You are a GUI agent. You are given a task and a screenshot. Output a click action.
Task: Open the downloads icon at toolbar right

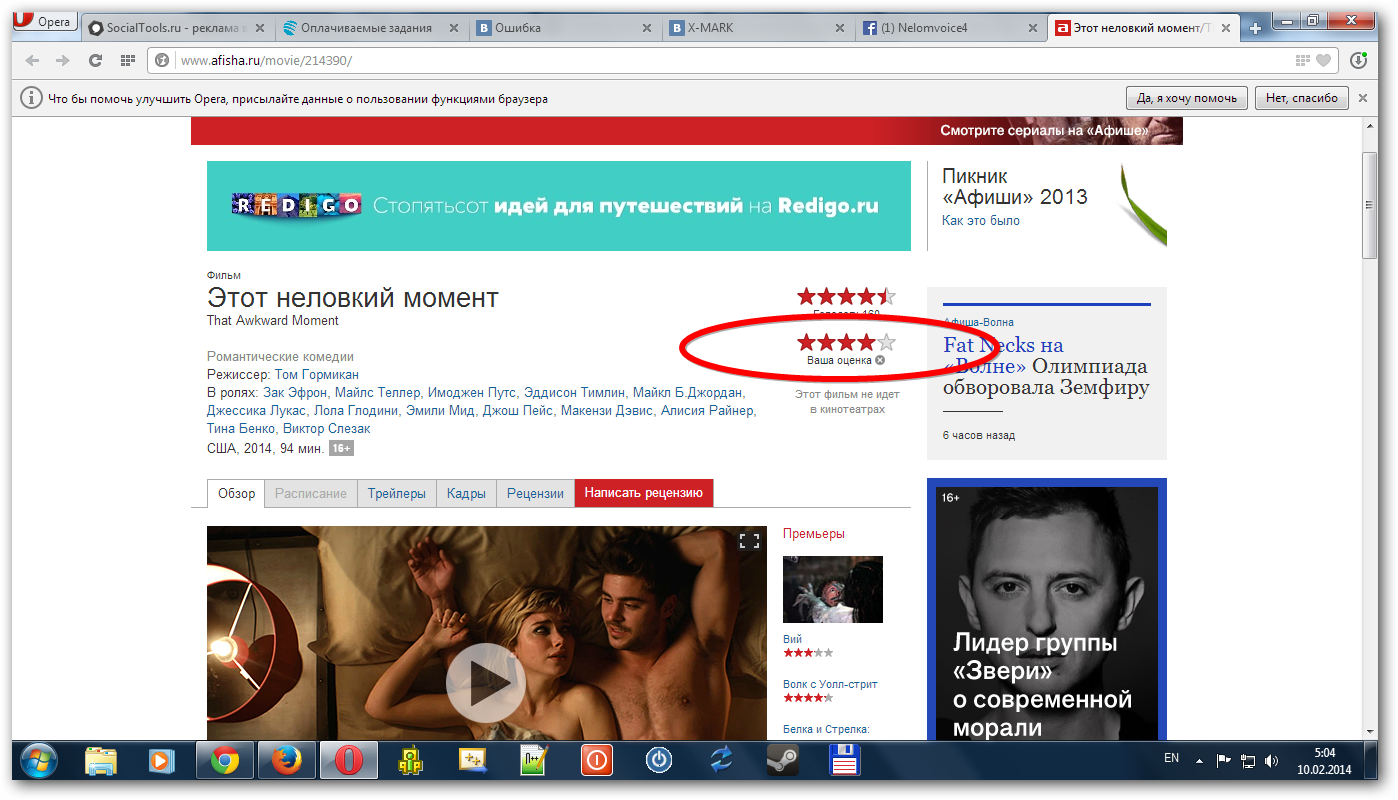pyautogui.click(x=1358, y=61)
